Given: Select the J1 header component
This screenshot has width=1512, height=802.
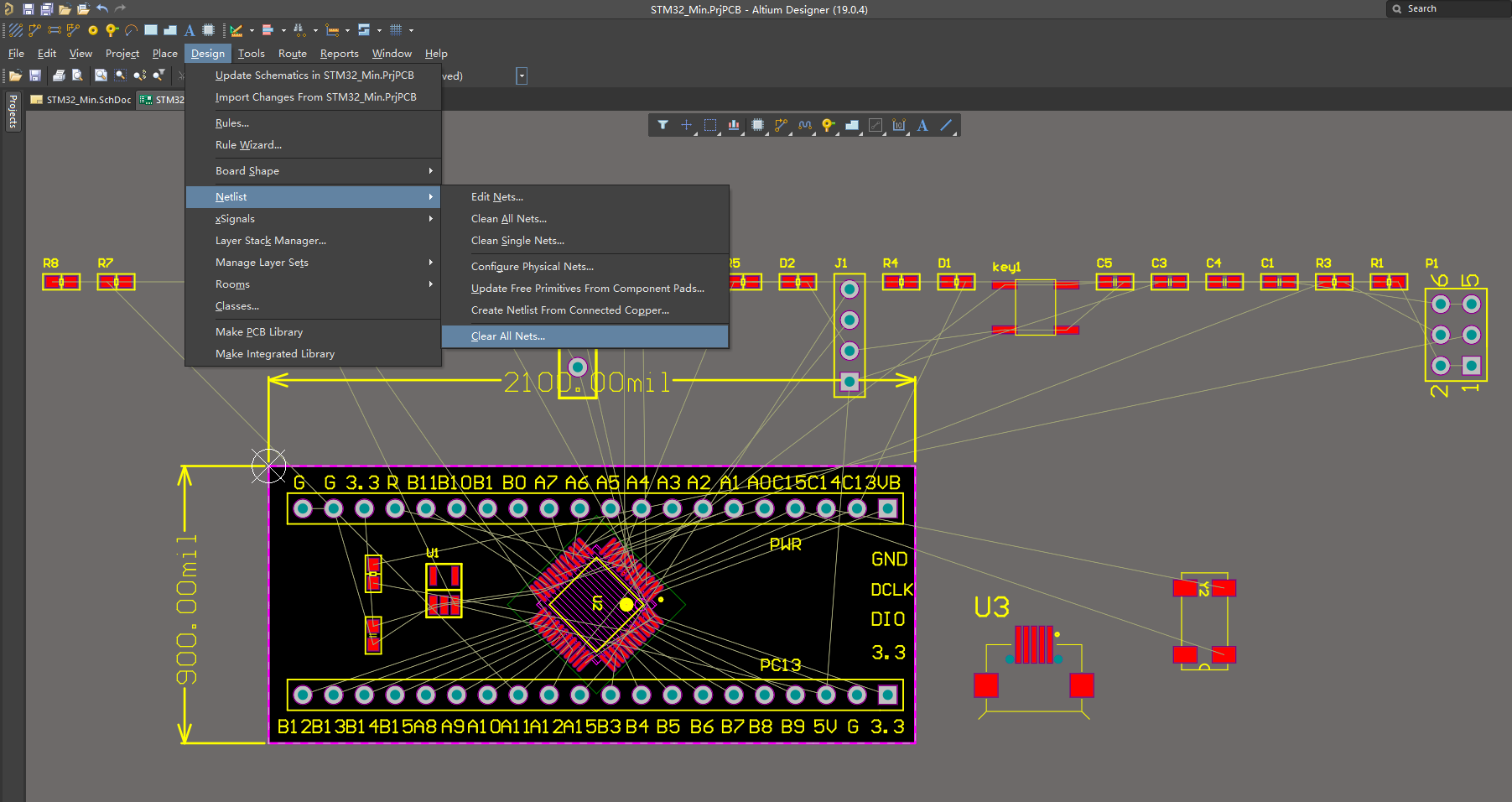Looking at the screenshot, I should (x=850, y=336).
